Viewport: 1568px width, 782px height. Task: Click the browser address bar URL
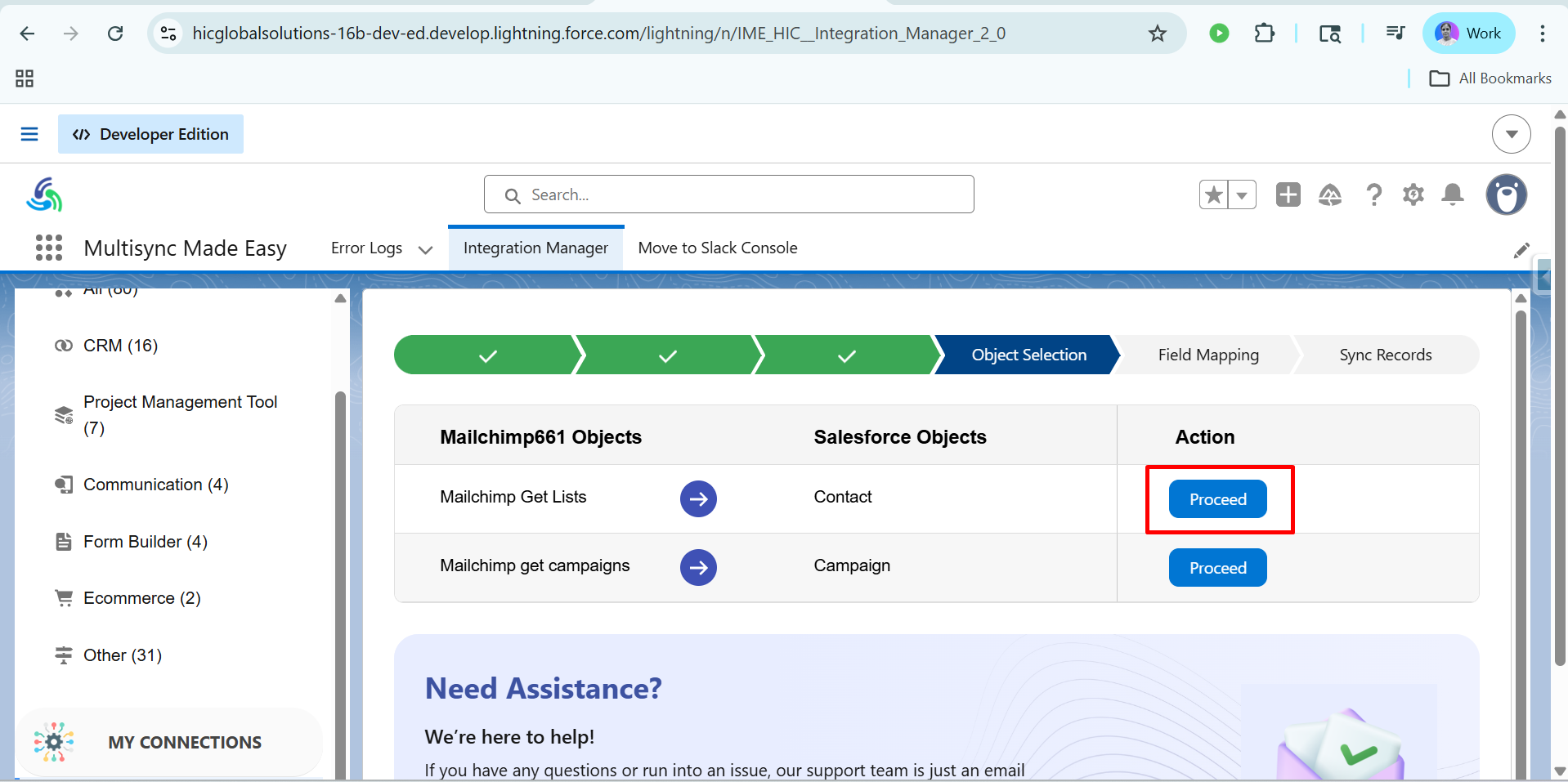pyautogui.click(x=599, y=34)
